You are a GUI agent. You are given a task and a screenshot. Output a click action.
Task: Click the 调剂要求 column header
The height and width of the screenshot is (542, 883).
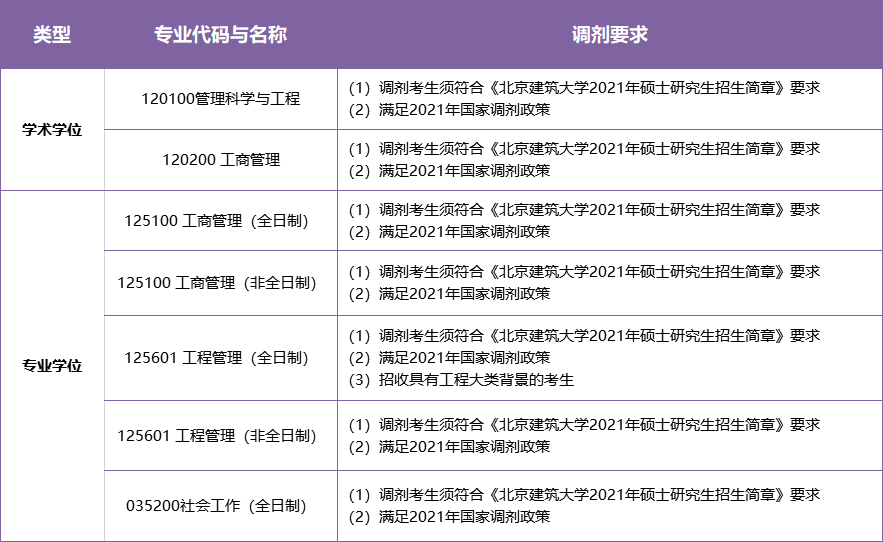point(609,35)
